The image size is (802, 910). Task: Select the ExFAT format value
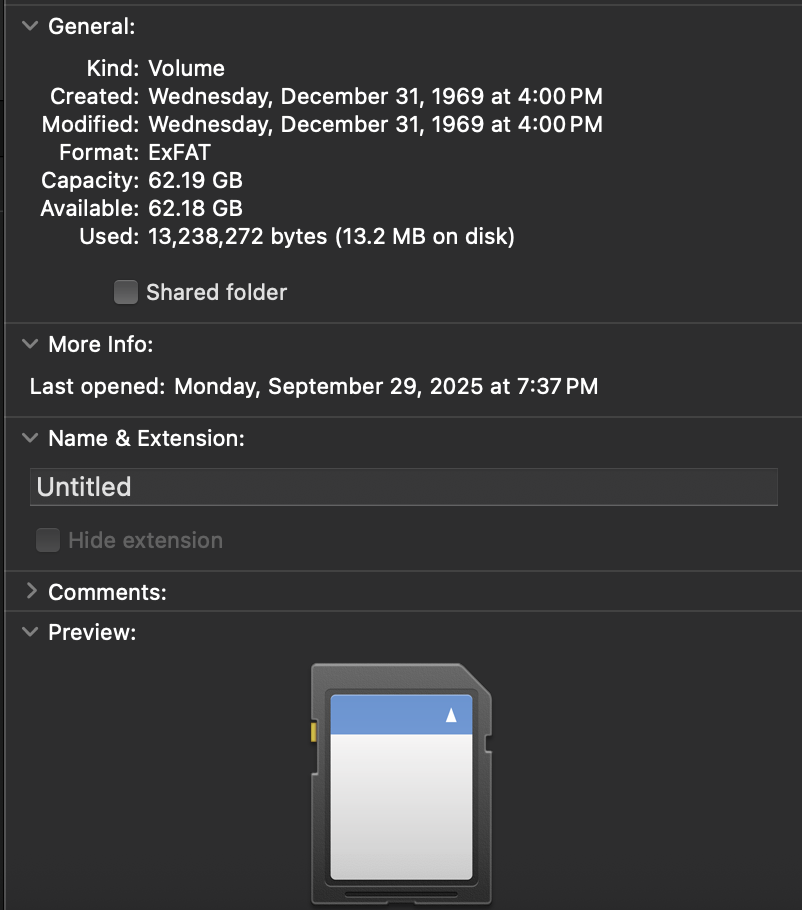pos(179,153)
